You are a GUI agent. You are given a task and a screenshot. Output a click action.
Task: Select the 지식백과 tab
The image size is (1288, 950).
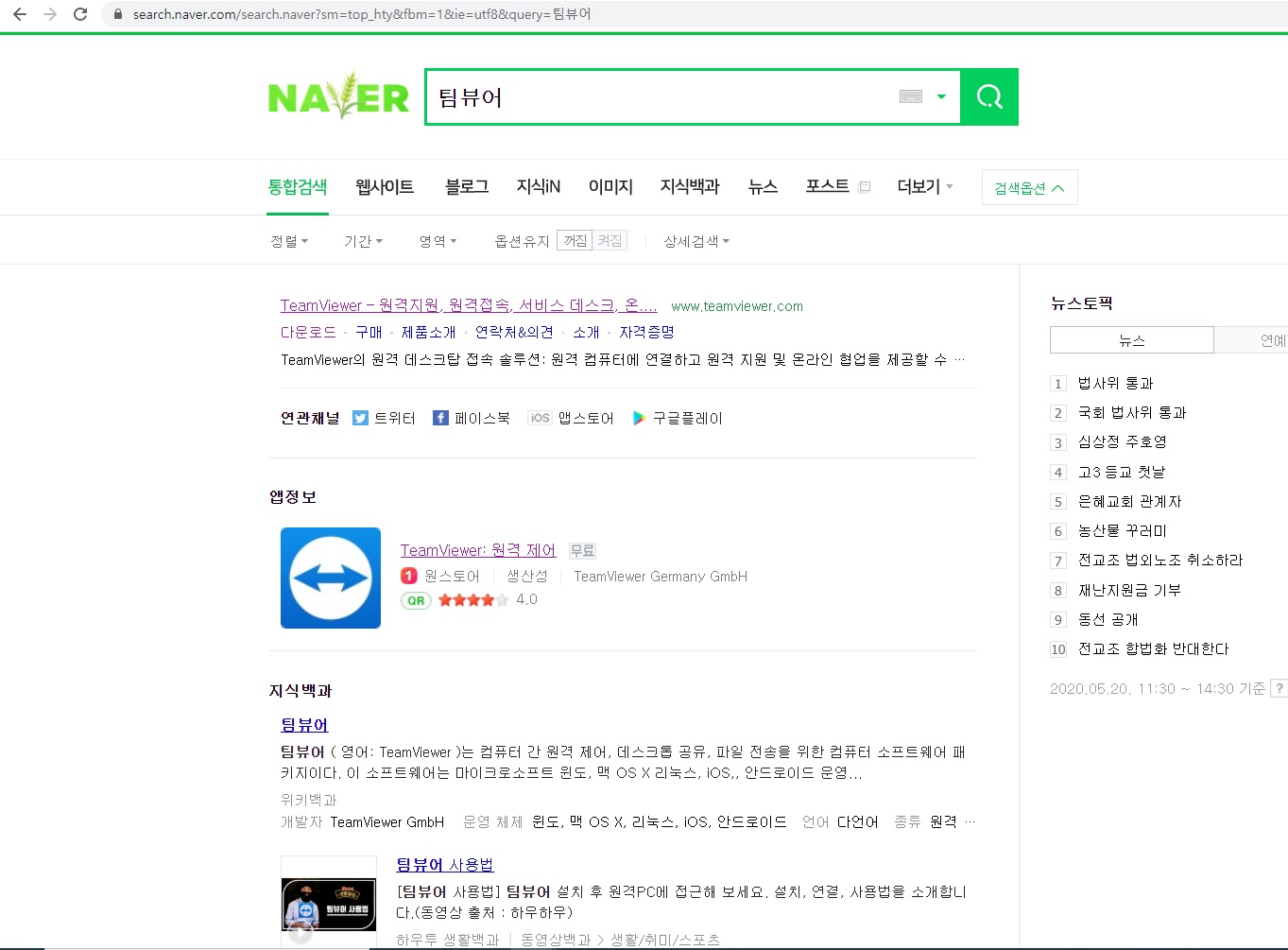point(690,186)
